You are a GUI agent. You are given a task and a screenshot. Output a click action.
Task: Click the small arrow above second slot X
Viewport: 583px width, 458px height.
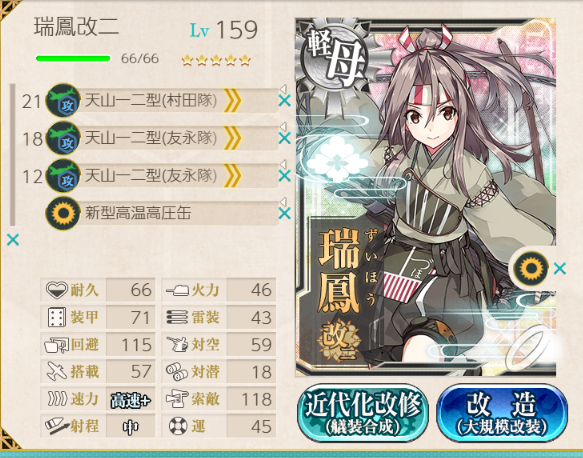pyautogui.click(x=283, y=127)
